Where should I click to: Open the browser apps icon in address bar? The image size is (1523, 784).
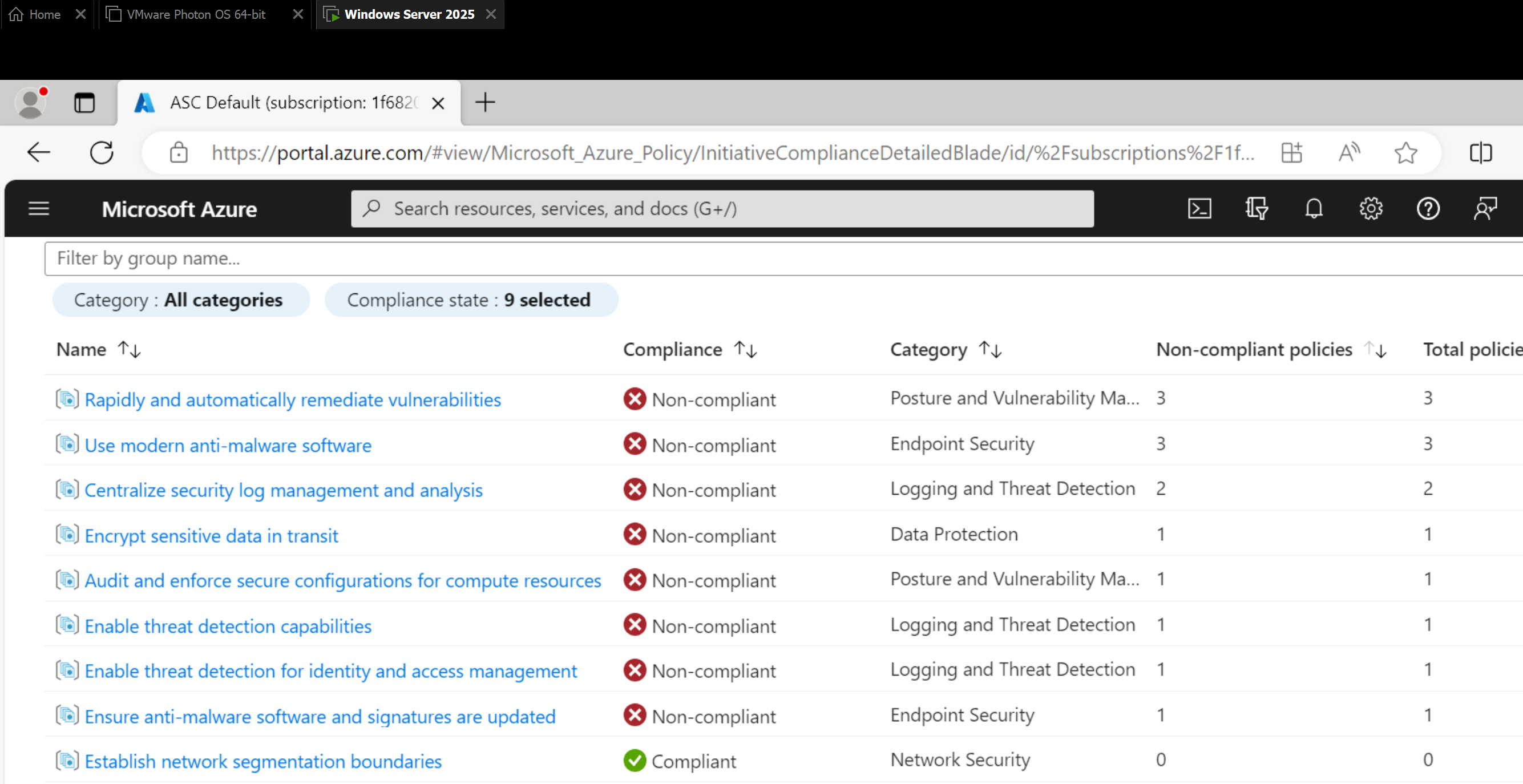(1291, 152)
